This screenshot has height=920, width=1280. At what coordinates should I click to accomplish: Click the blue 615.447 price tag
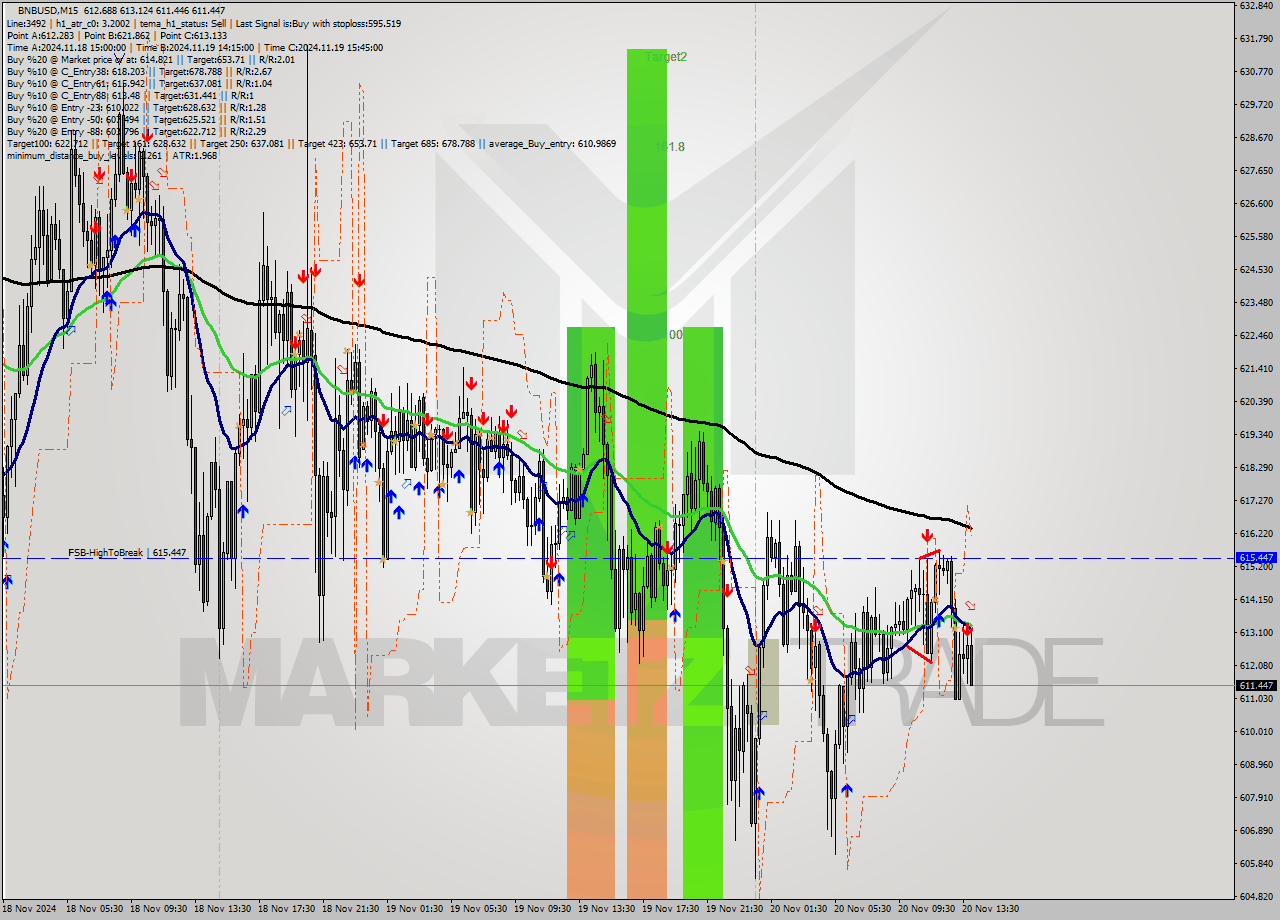pos(1256,558)
